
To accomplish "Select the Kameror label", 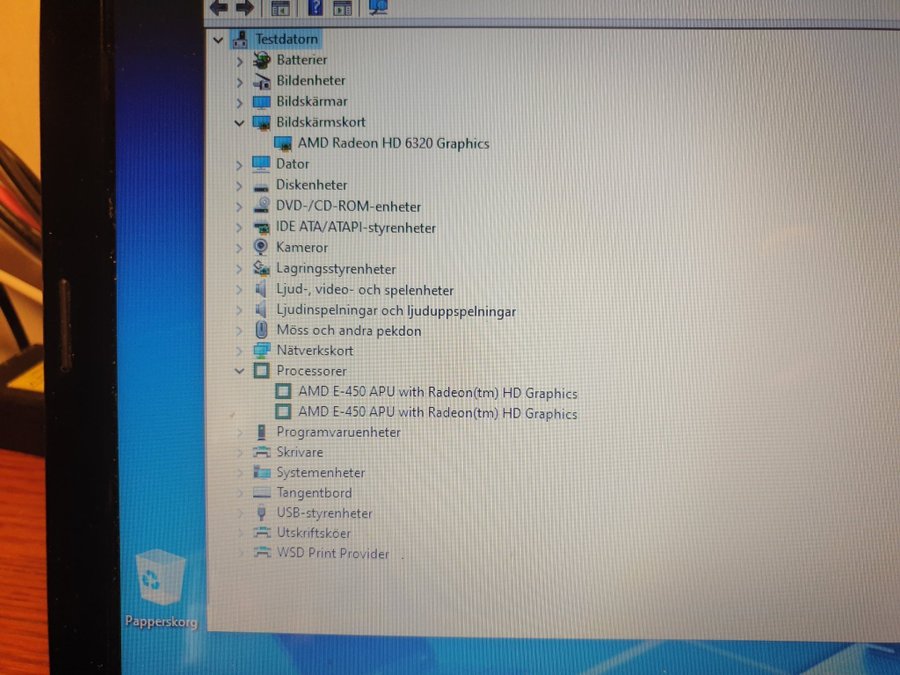I will (x=302, y=247).
